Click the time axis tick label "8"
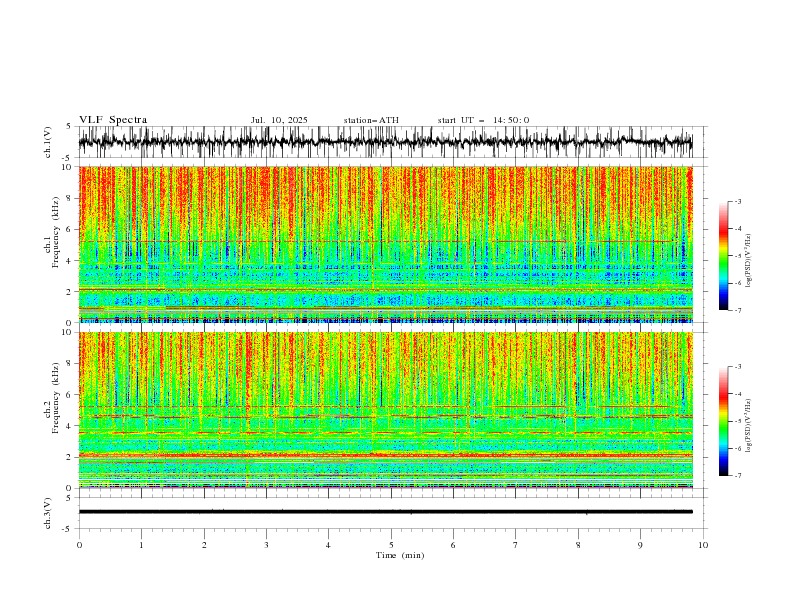 [578, 545]
